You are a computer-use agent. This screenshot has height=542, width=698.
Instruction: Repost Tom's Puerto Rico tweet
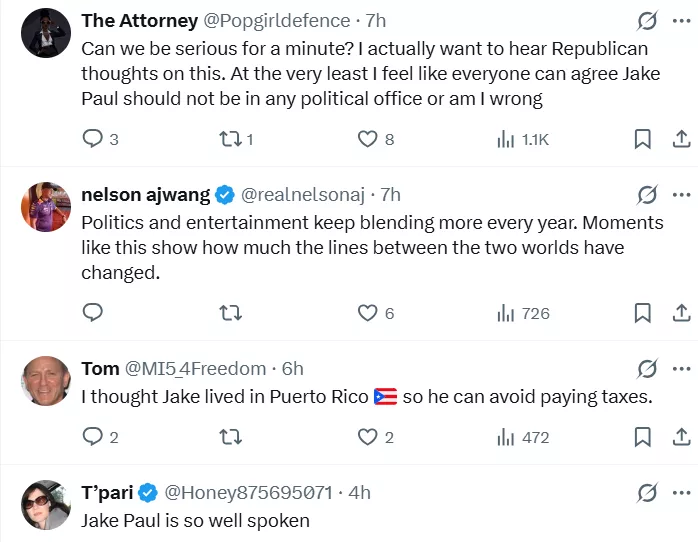pos(230,437)
